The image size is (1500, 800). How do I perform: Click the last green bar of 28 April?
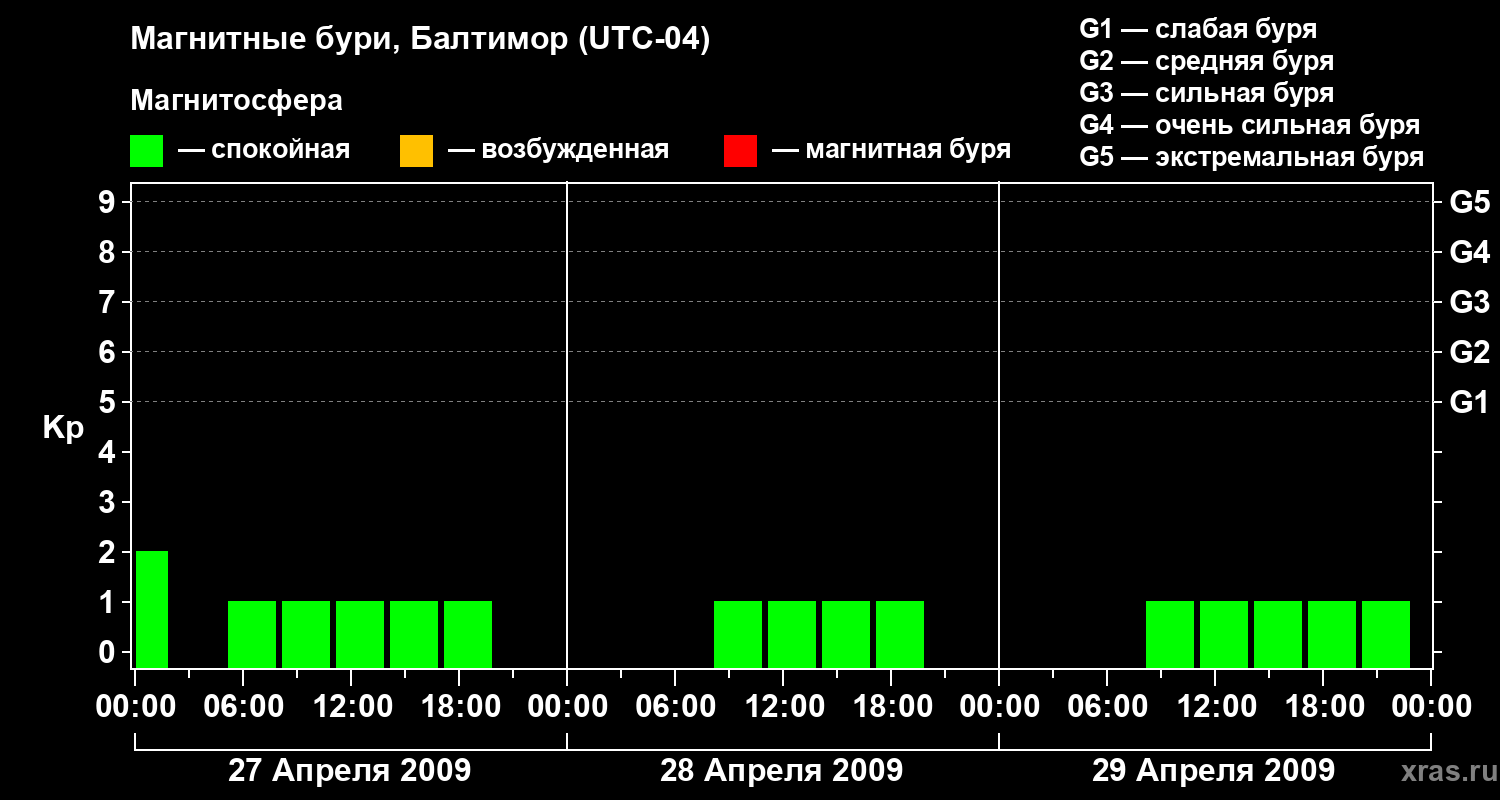pyautogui.click(x=900, y=634)
